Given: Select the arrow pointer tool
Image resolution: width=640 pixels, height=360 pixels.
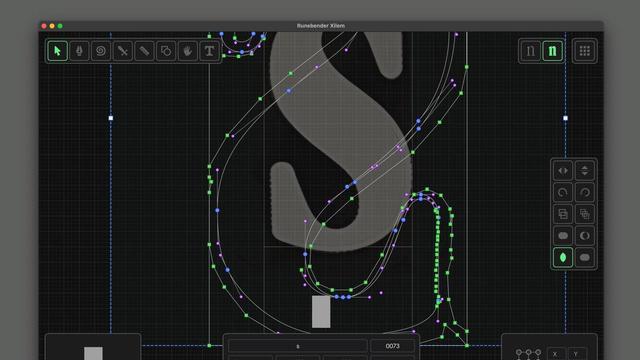Looking at the screenshot, I should tap(58, 51).
